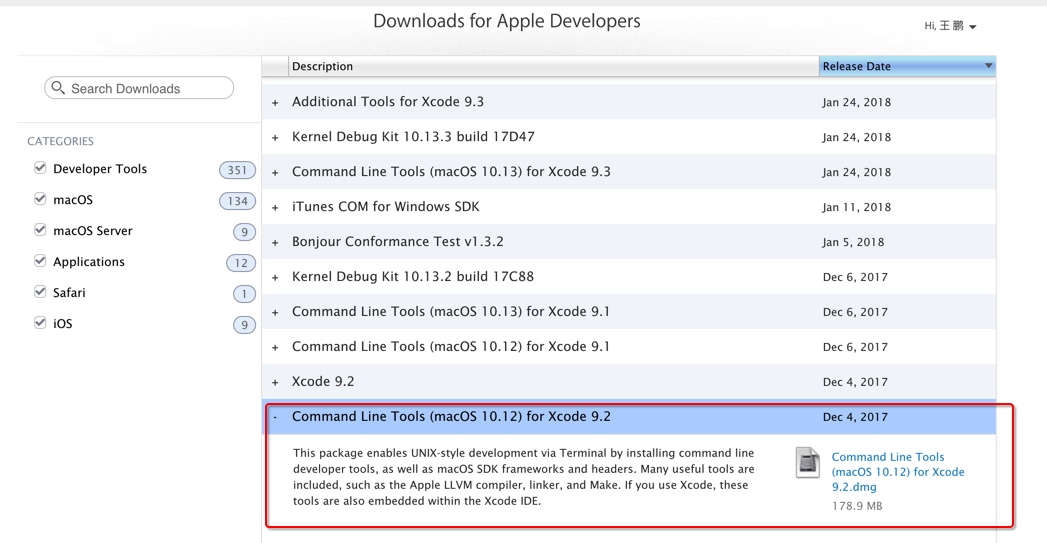
Task: Select the macOS Server label
Action: [x=93, y=230]
